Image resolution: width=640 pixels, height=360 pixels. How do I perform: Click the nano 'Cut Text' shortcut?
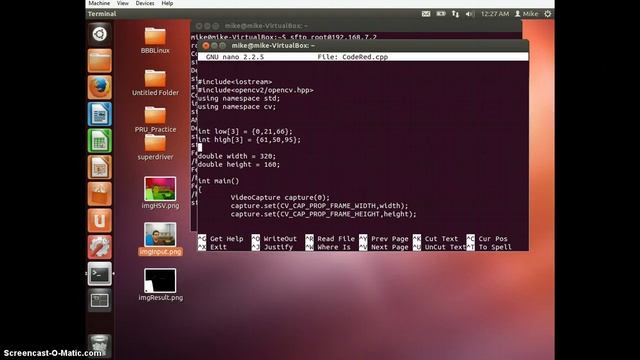click(436, 239)
